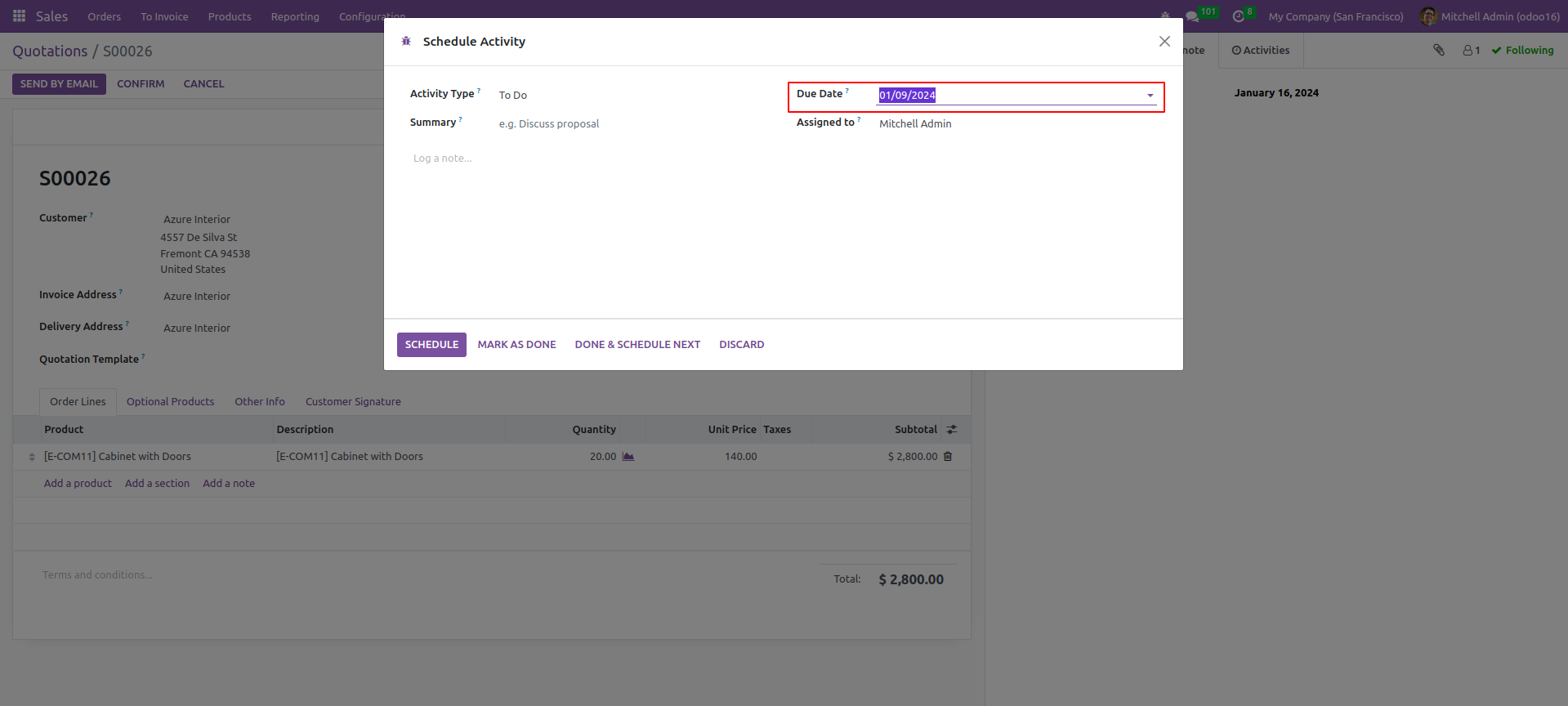This screenshot has width=1568, height=706.
Task: Click Send by Email button
Action: point(59,84)
